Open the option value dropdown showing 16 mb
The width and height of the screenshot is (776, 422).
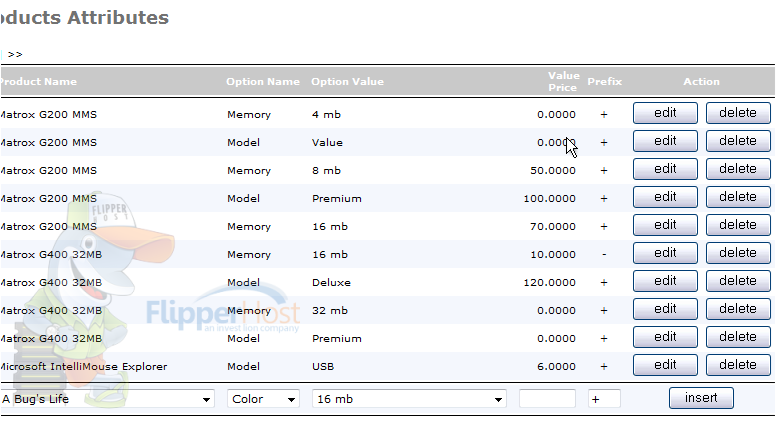[x=409, y=399]
